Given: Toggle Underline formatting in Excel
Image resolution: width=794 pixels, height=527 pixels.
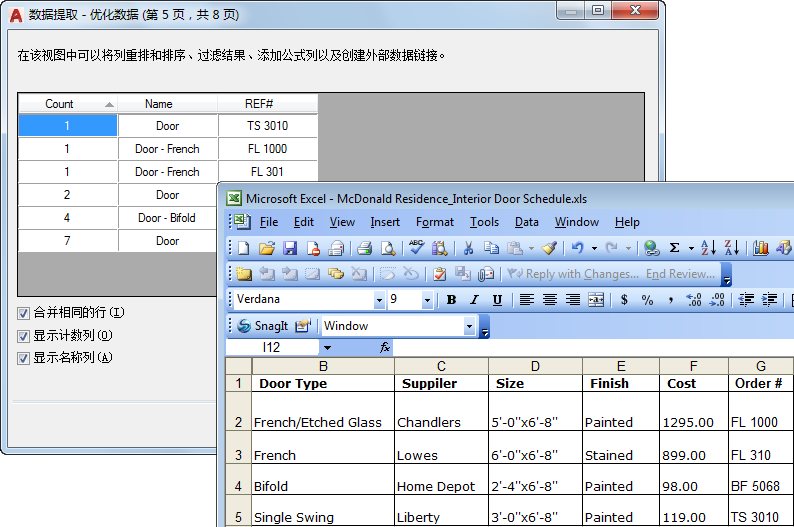Looking at the screenshot, I should 497,300.
